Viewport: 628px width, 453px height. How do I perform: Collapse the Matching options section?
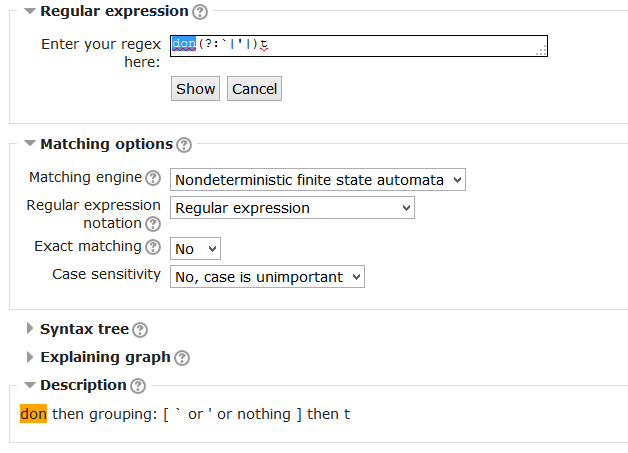coord(30,143)
